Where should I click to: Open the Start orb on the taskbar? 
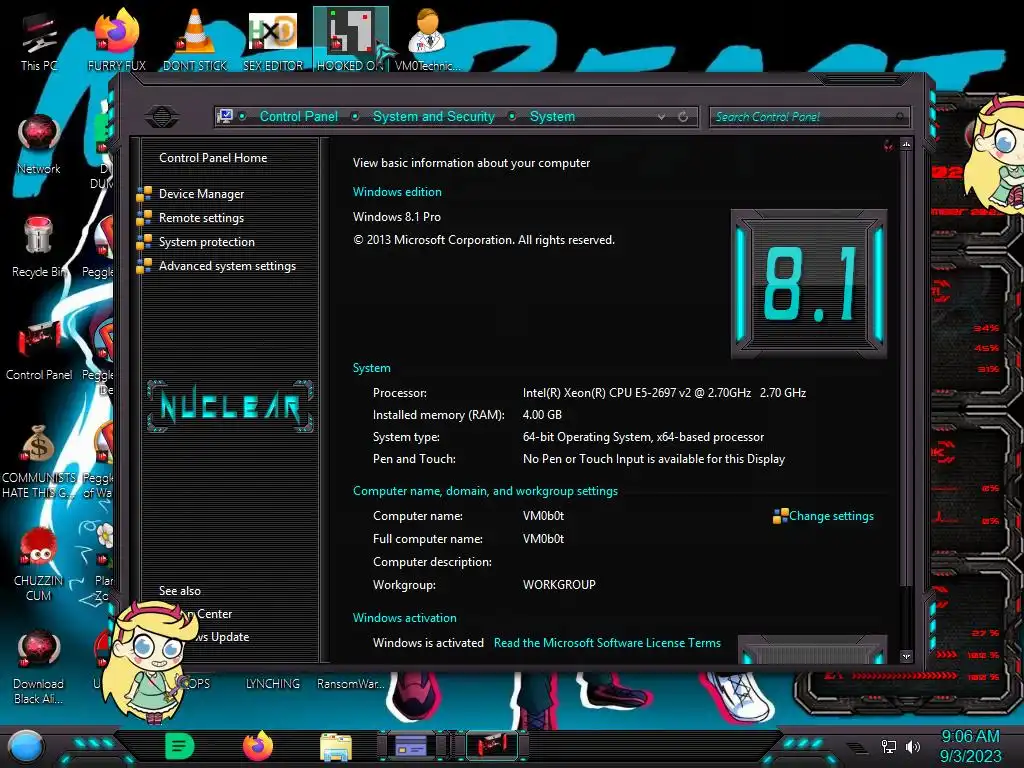click(25, 746)
